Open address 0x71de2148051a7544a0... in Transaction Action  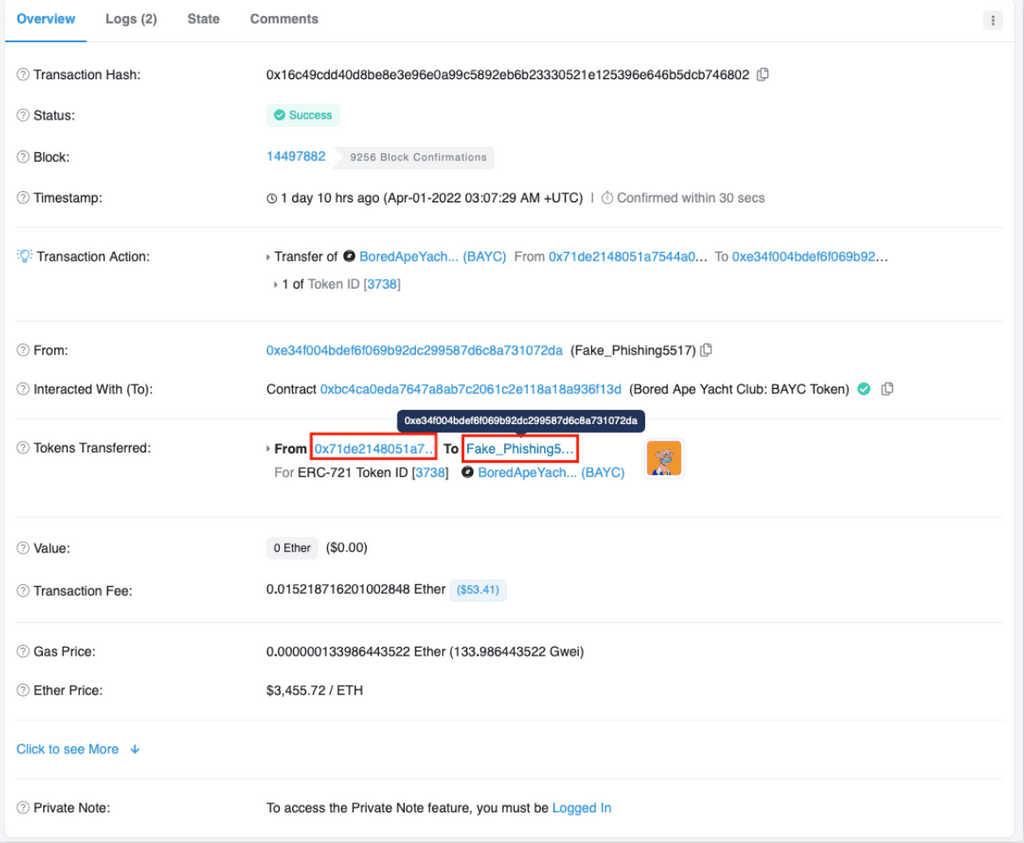click(628, 257)
